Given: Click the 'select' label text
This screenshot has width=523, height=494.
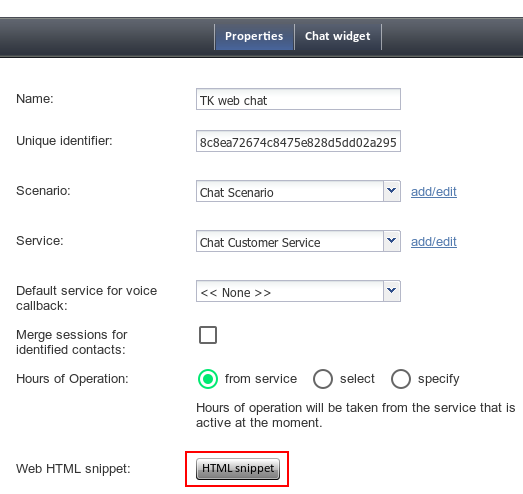Looking at the screenshot, I should tap(357, 379).
